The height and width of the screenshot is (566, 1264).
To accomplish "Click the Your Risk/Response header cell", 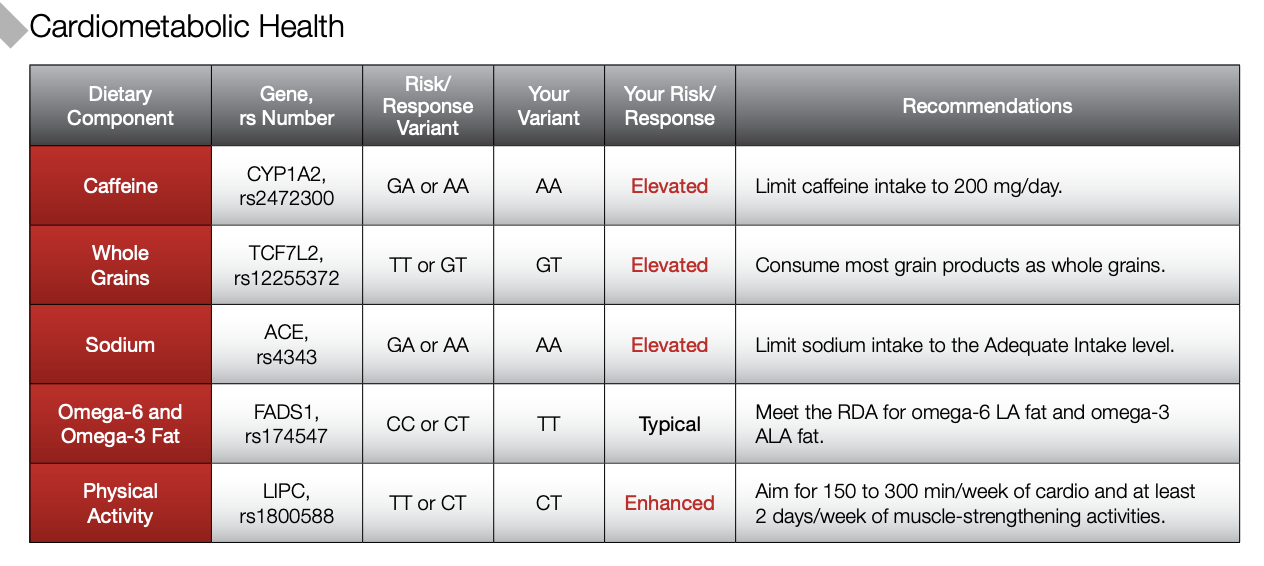I will [670, 106].
